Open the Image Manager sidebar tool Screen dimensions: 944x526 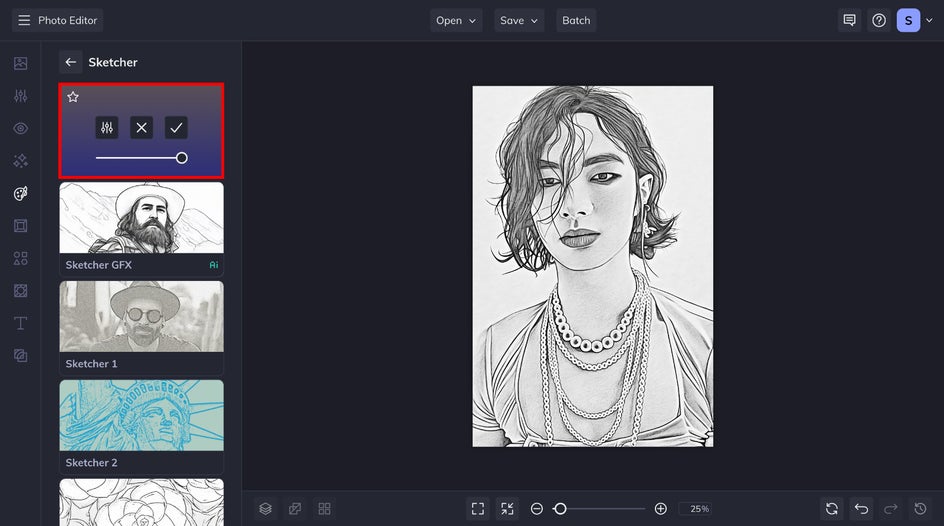[x=20, y=63]
